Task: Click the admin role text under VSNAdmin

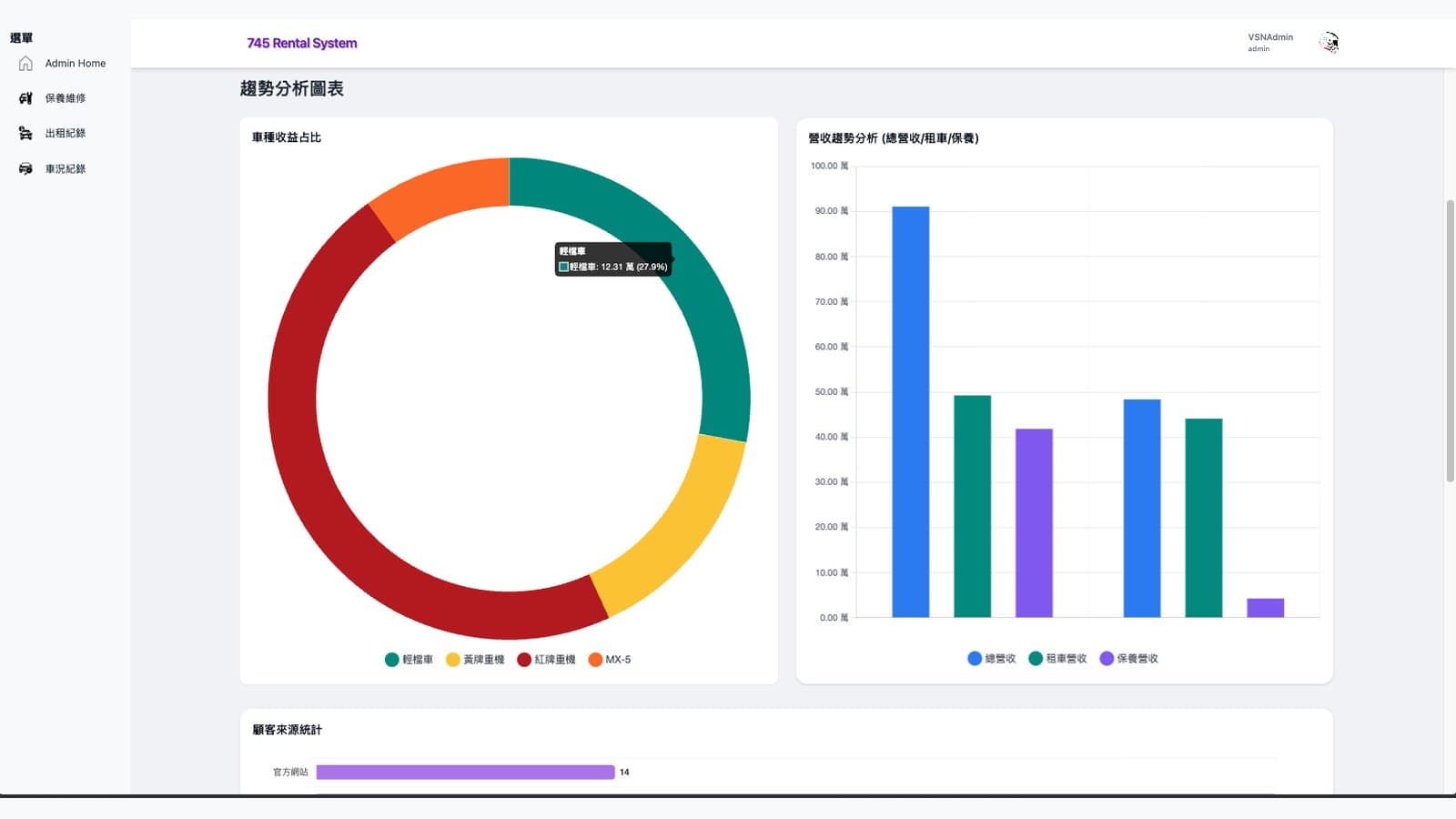Action: [1259, 49]
